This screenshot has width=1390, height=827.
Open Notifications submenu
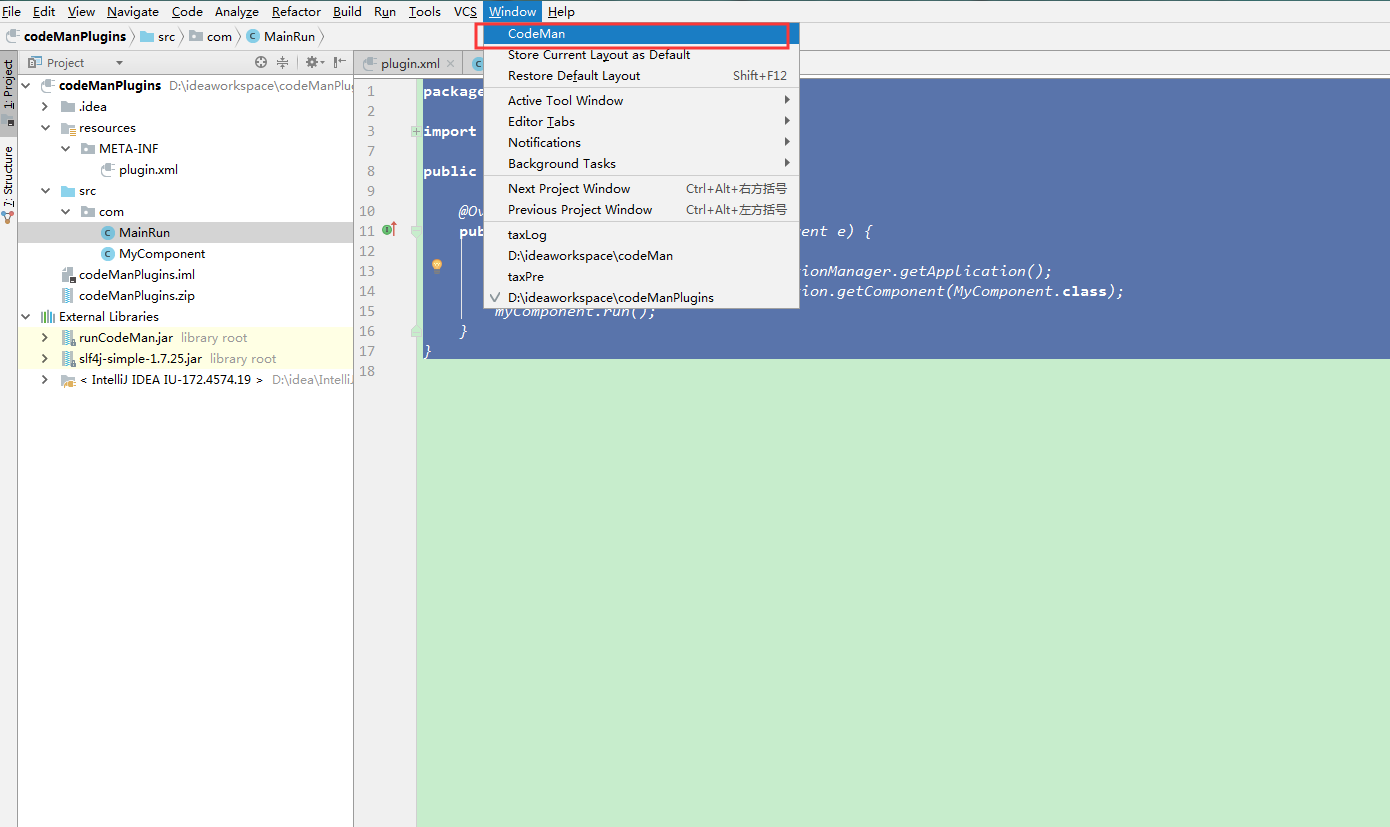click(x=640, y=142)
